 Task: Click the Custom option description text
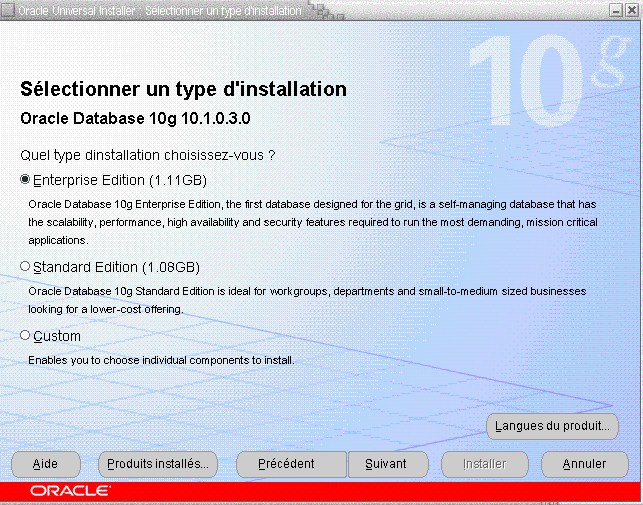(x=161, y=359)
